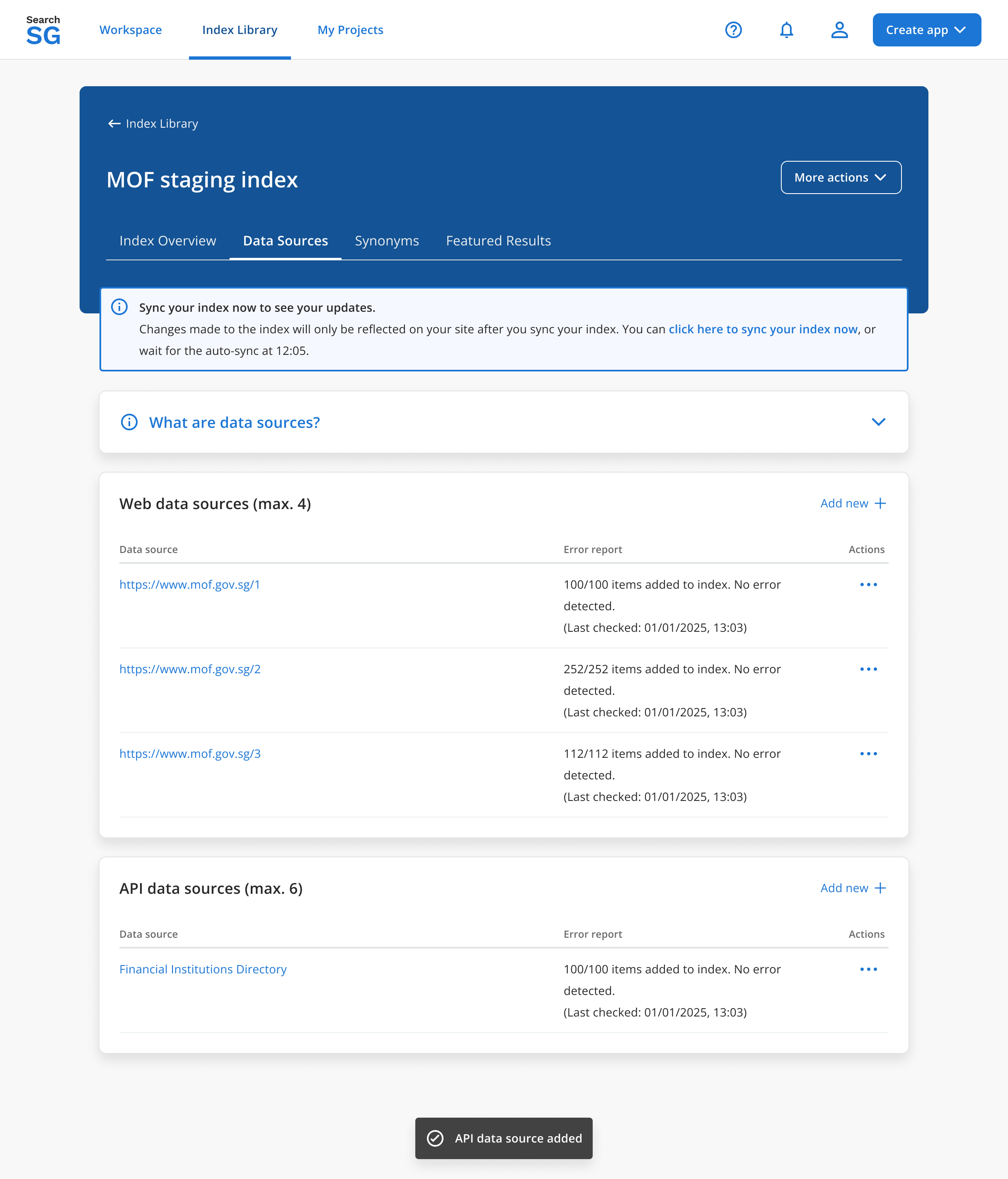Expand What are data sources chevron
Viewport: 1008px width, 1179px height.
[x=878, y=422]
